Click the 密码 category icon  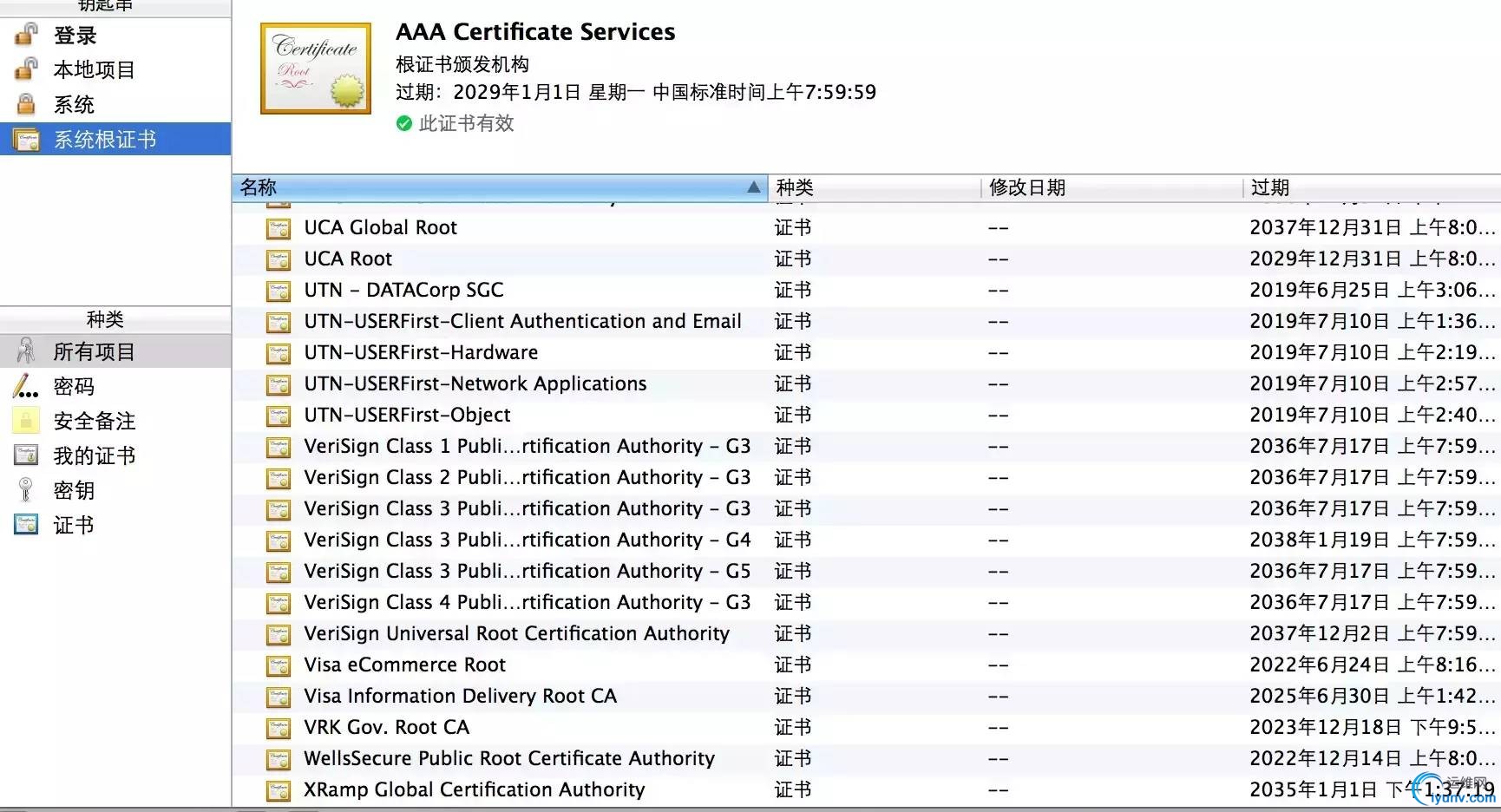(26, 386)
